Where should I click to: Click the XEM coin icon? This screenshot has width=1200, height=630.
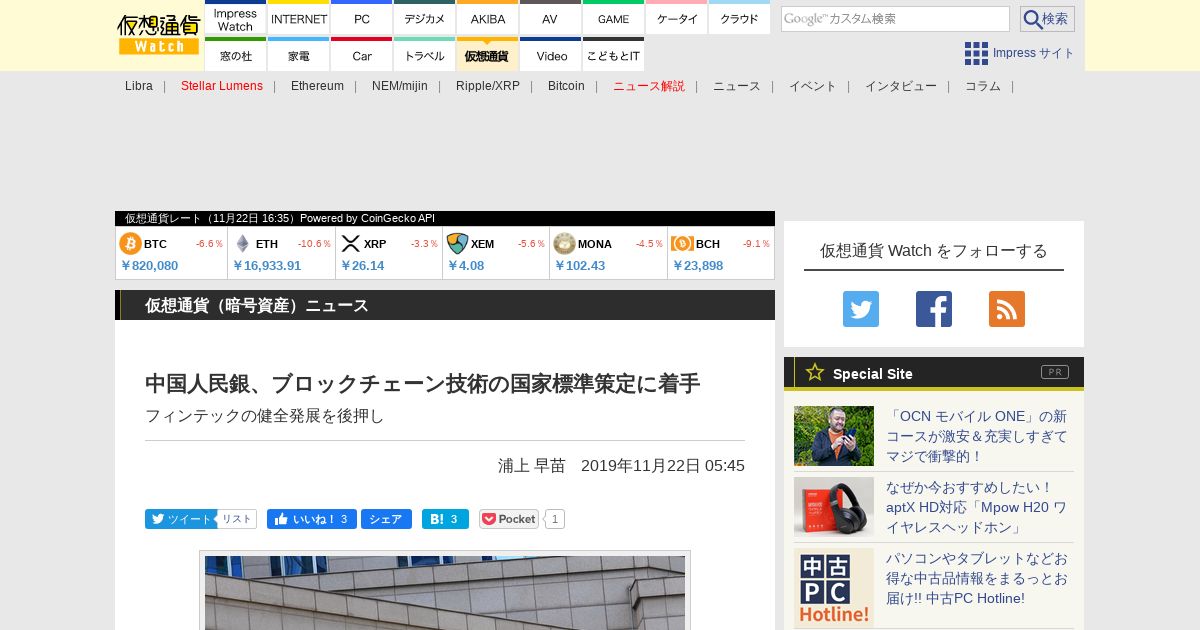[457, 244]
